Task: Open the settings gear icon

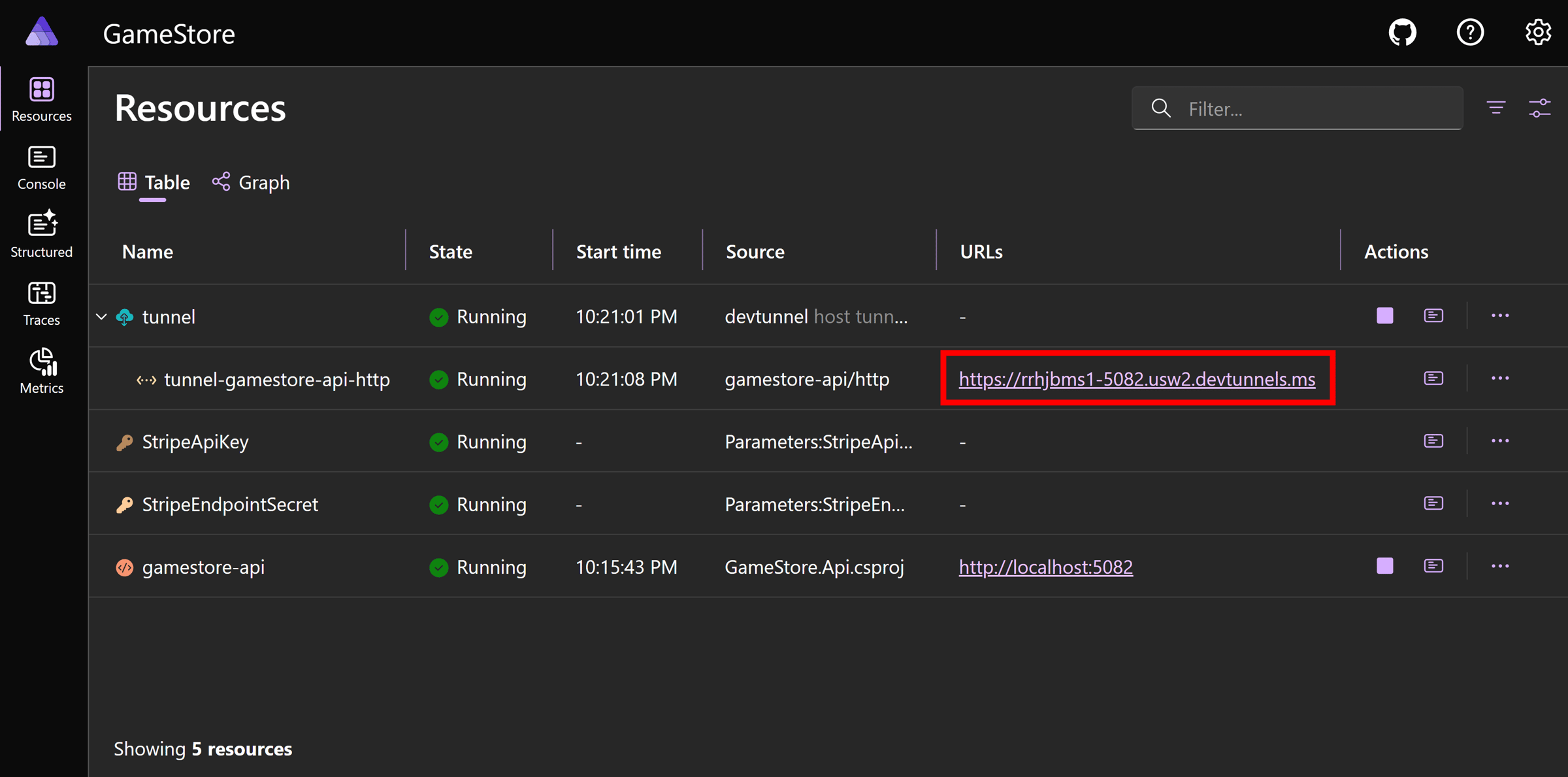Action: pos(1538,33)
